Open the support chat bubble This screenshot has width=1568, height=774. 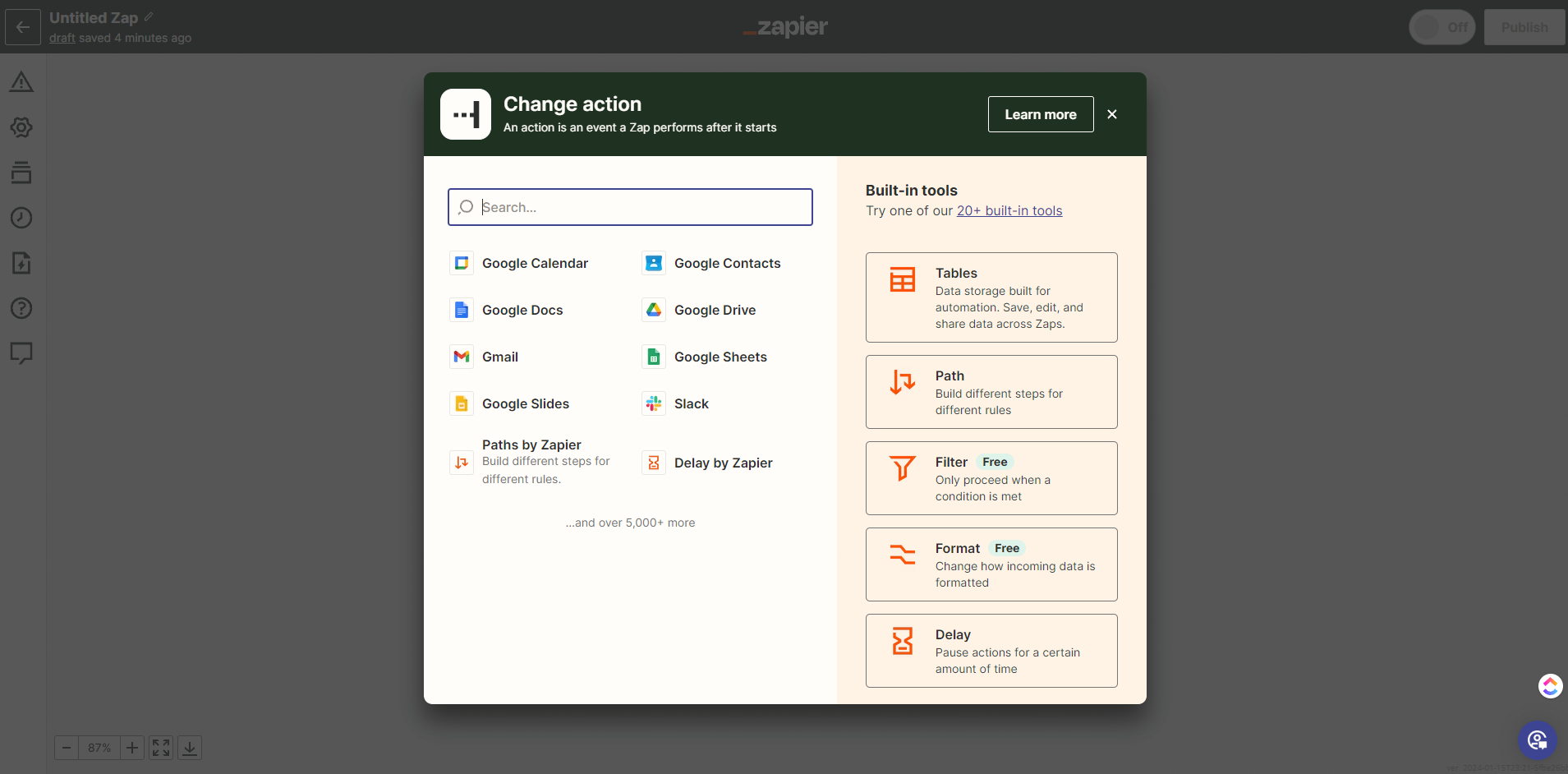click(x=1538, y=741)
